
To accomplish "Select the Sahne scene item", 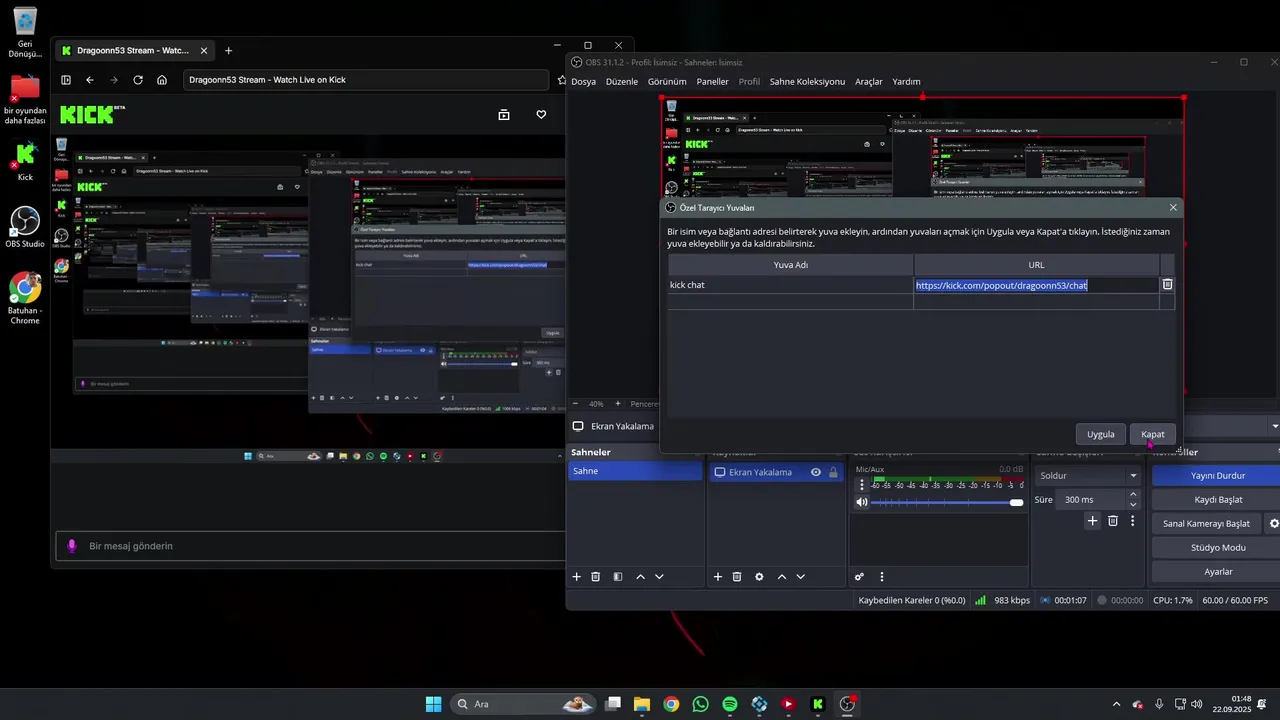I will tap(635, 471).
